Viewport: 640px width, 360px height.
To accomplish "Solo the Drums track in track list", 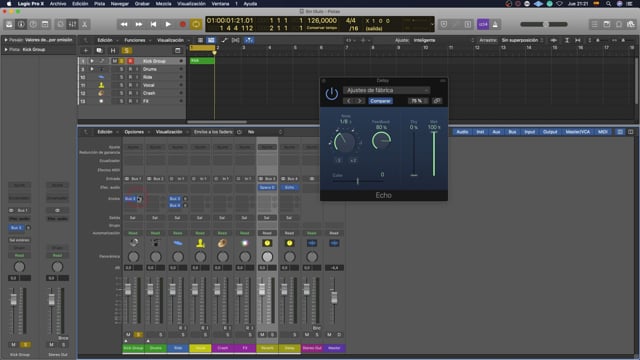I will click(x=121, y=69).
